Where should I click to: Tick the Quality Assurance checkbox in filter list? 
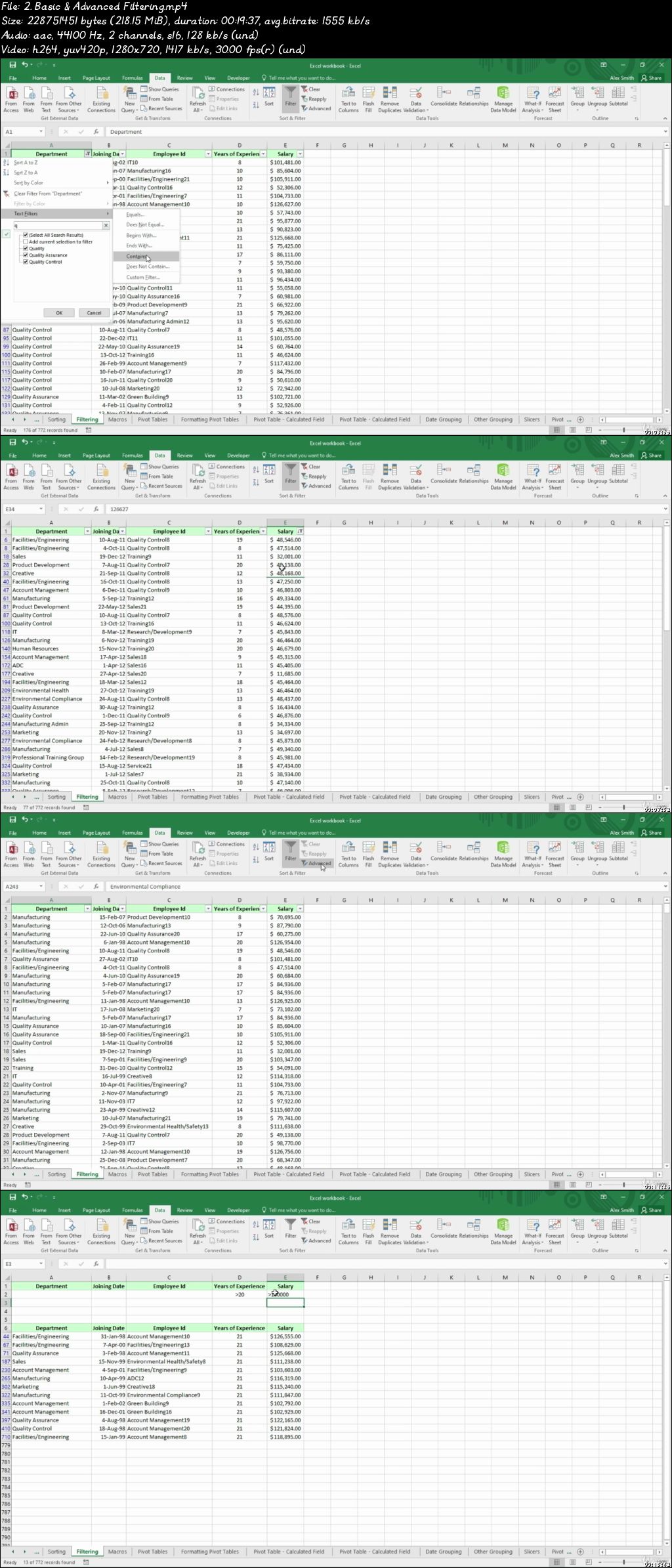26,255
